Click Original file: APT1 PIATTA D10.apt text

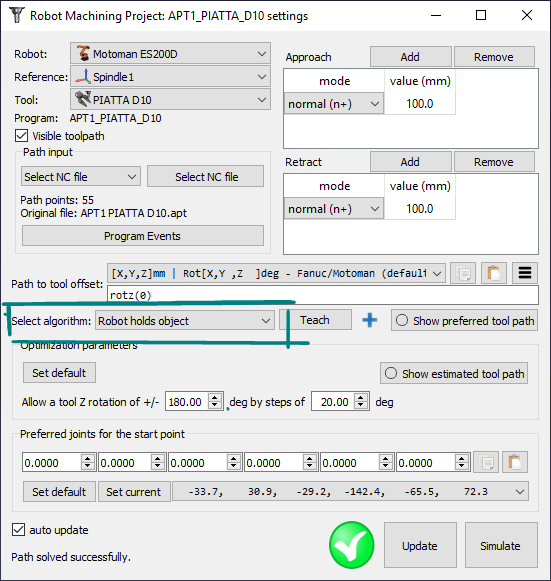point(104,213)
